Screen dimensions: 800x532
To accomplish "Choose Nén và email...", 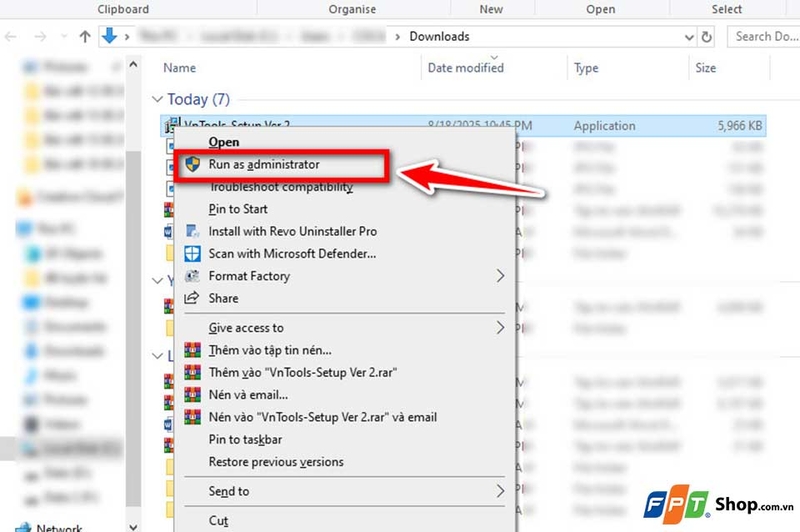I will point(248,395).
